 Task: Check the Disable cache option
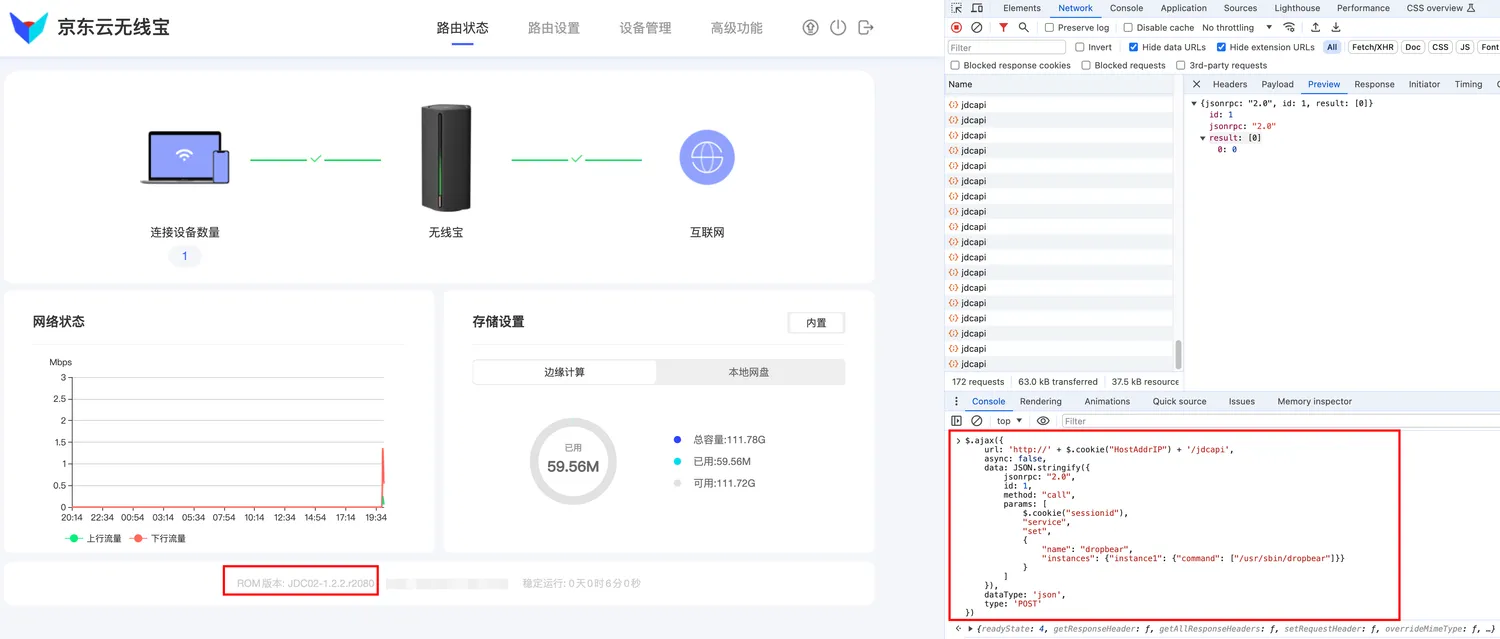[x=1128, y=28]
